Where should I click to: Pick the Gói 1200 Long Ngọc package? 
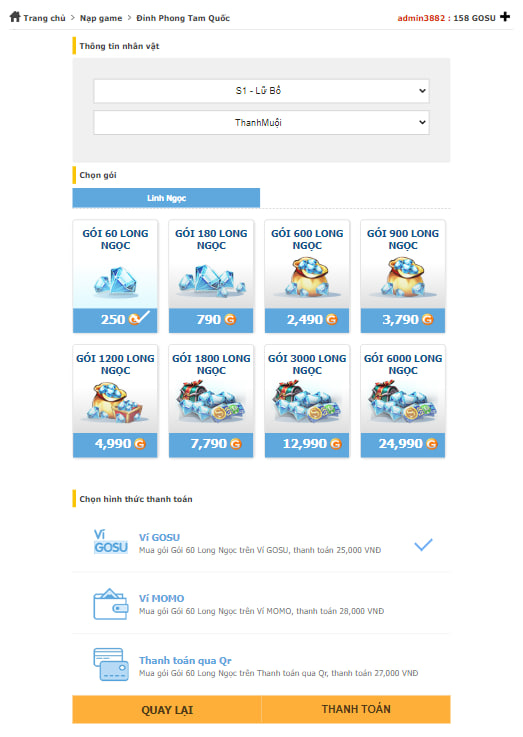pos(115,401)
